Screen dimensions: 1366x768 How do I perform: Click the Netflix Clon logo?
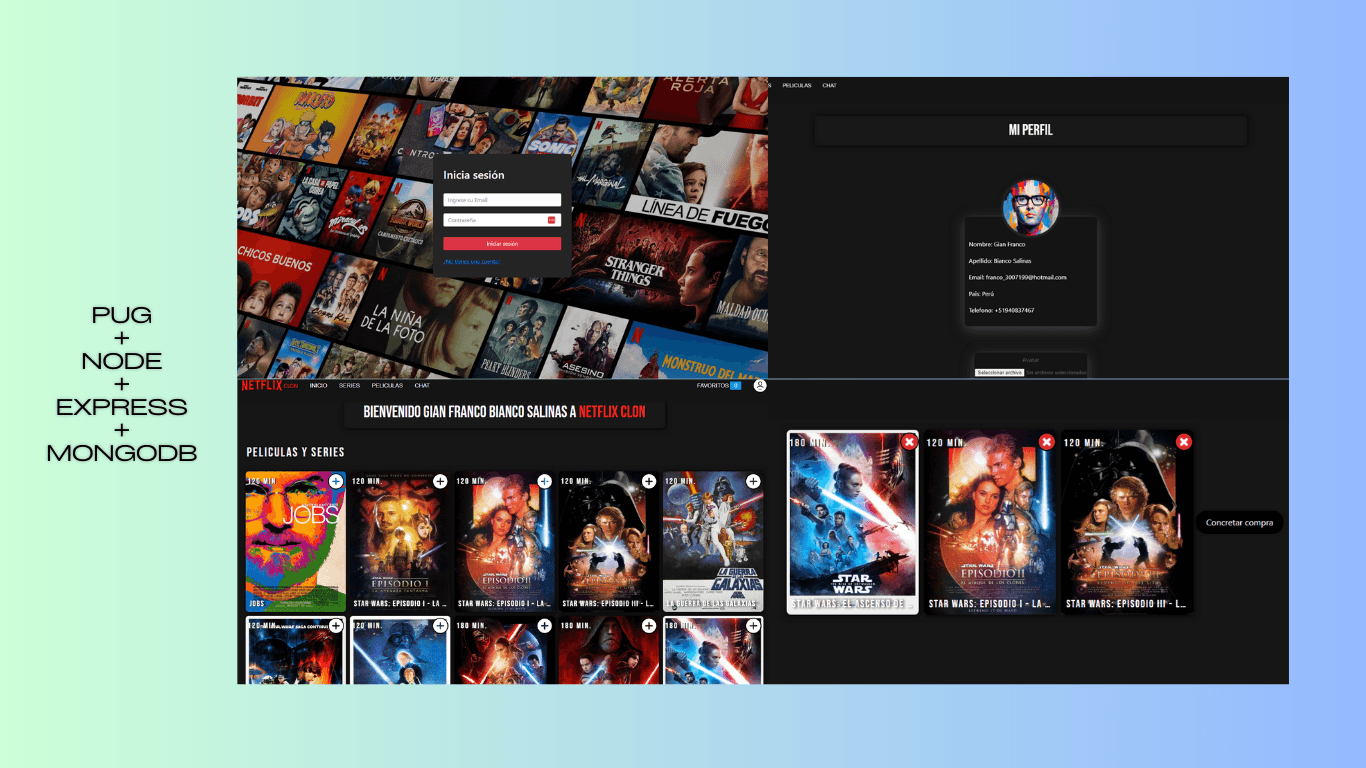pos(269,385)
